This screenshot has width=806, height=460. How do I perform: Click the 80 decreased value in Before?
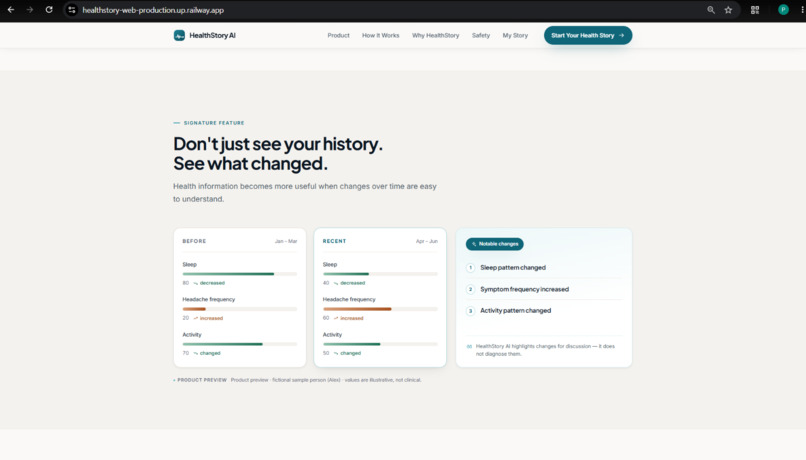pyautogui.click(x=204, y=283)
